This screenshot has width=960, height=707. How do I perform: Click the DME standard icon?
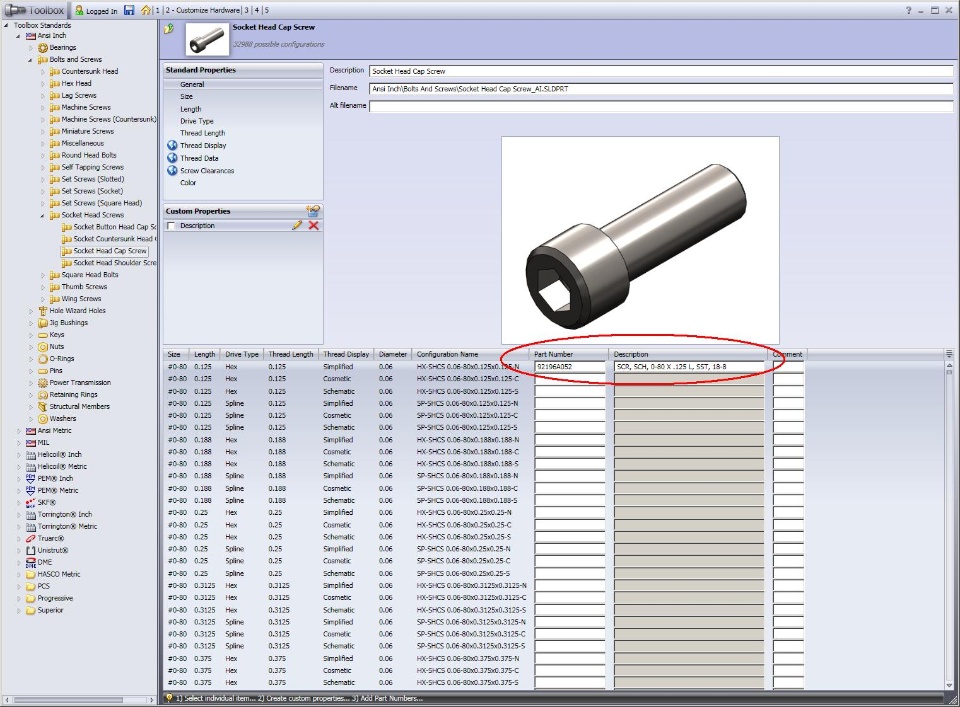[31, 562]
